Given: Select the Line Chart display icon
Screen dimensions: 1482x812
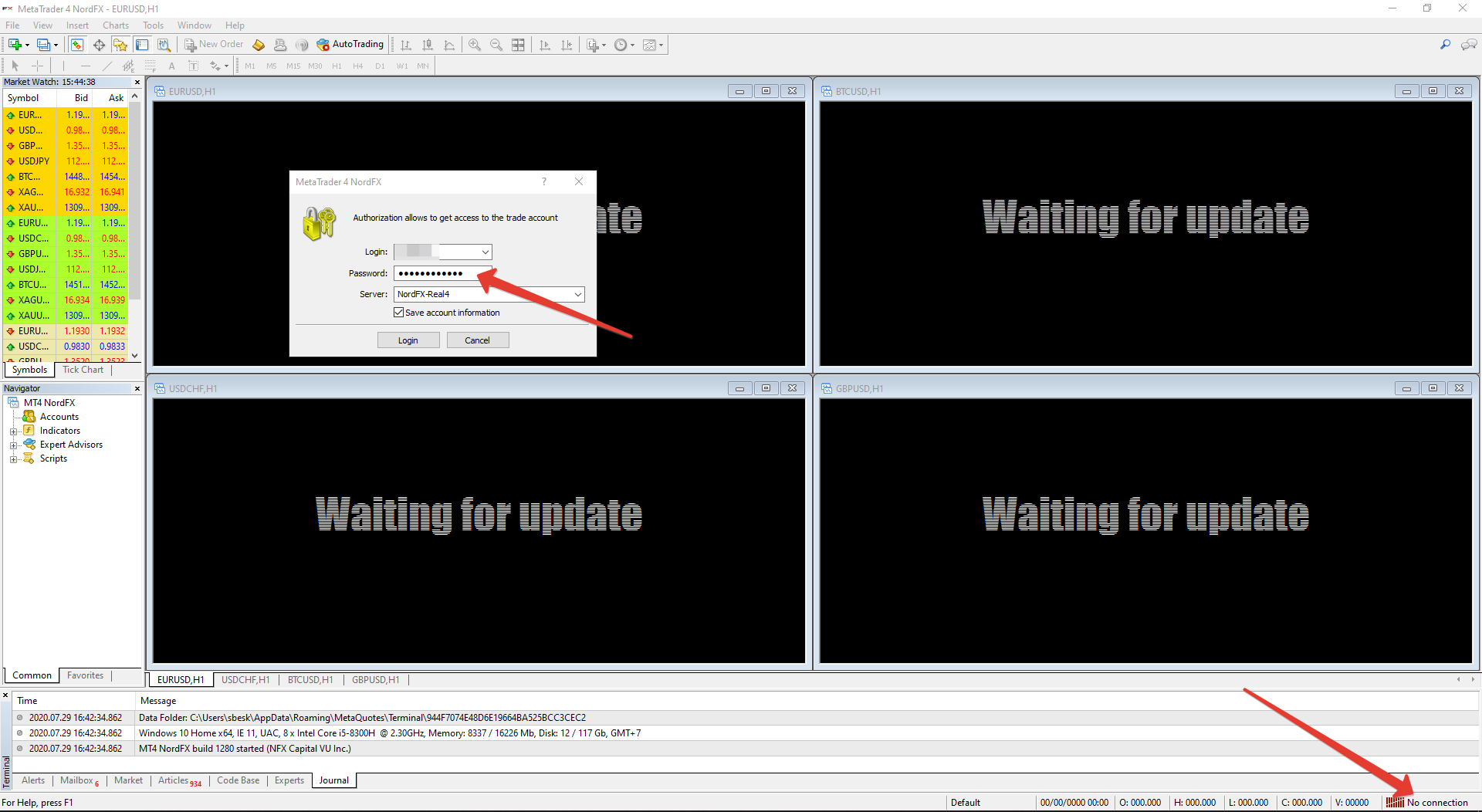Looking at the screenshot, I should [449, 45].
